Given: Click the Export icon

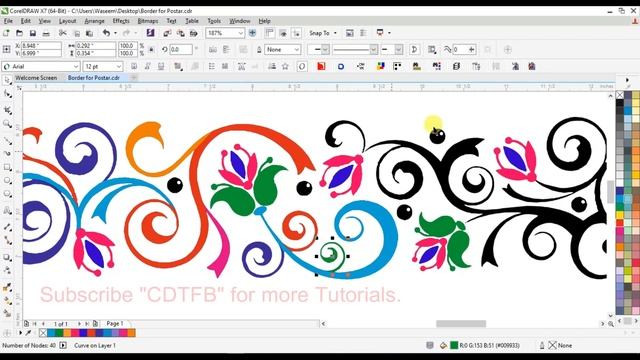Looking at the screenshot, I should 180,33.
